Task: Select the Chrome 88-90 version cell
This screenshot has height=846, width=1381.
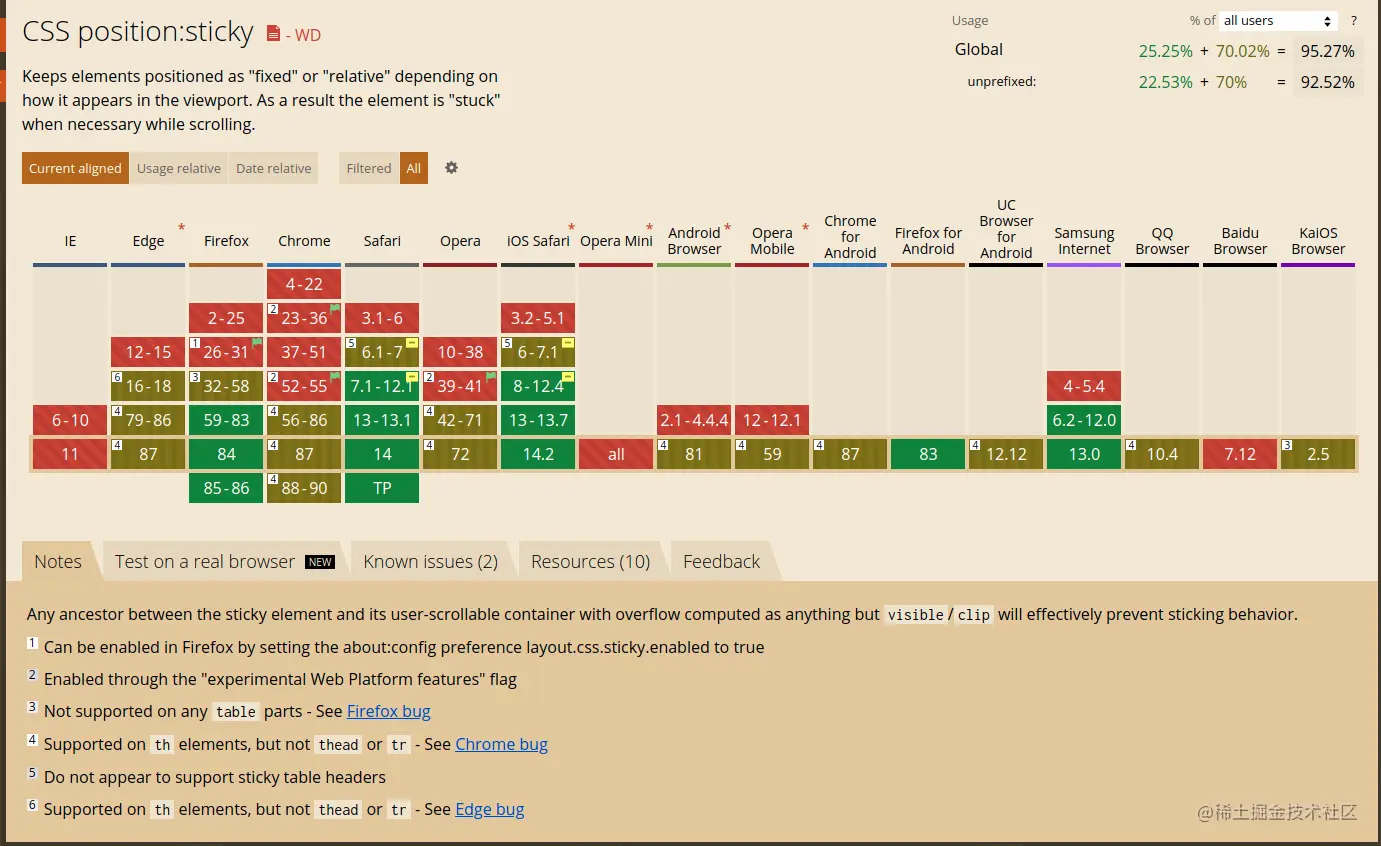Action: pos(304,488)
